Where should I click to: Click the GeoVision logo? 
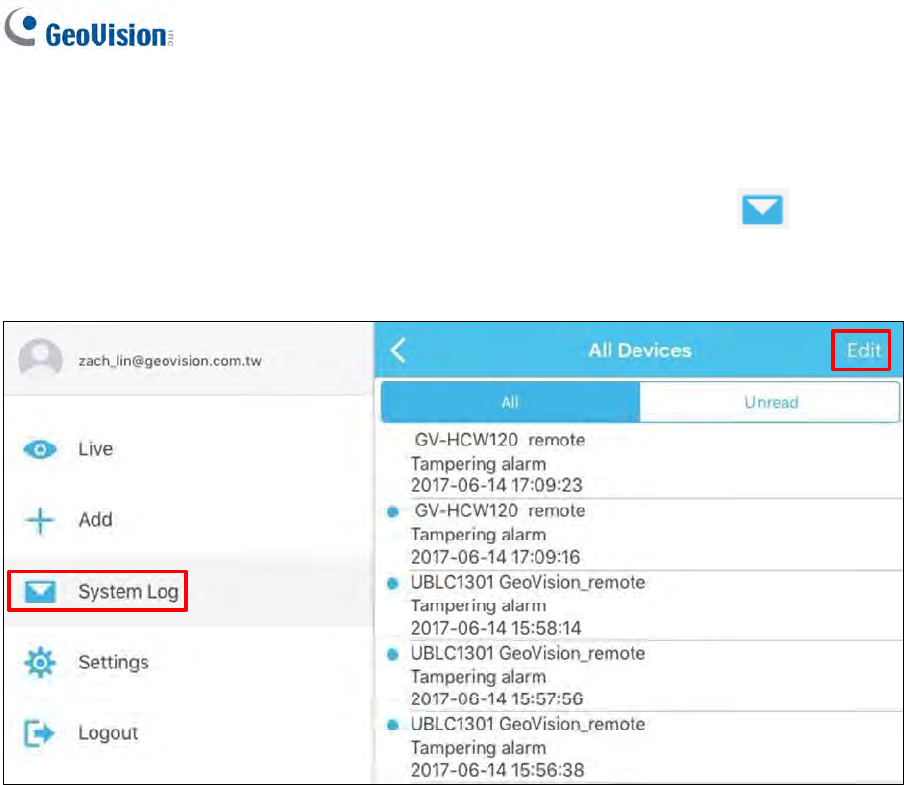[89, 29]
